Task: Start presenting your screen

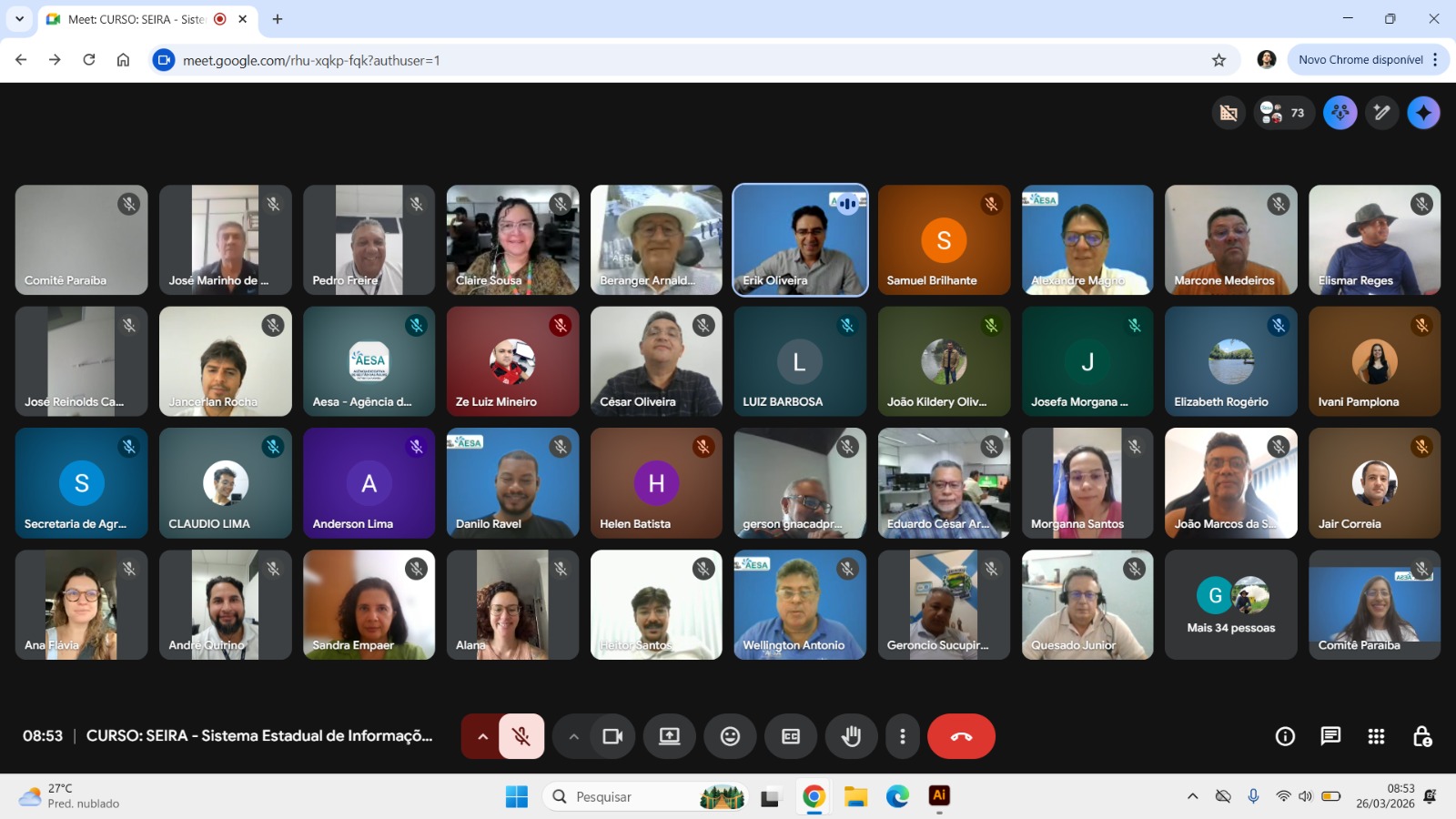Action: coord(670,736)
